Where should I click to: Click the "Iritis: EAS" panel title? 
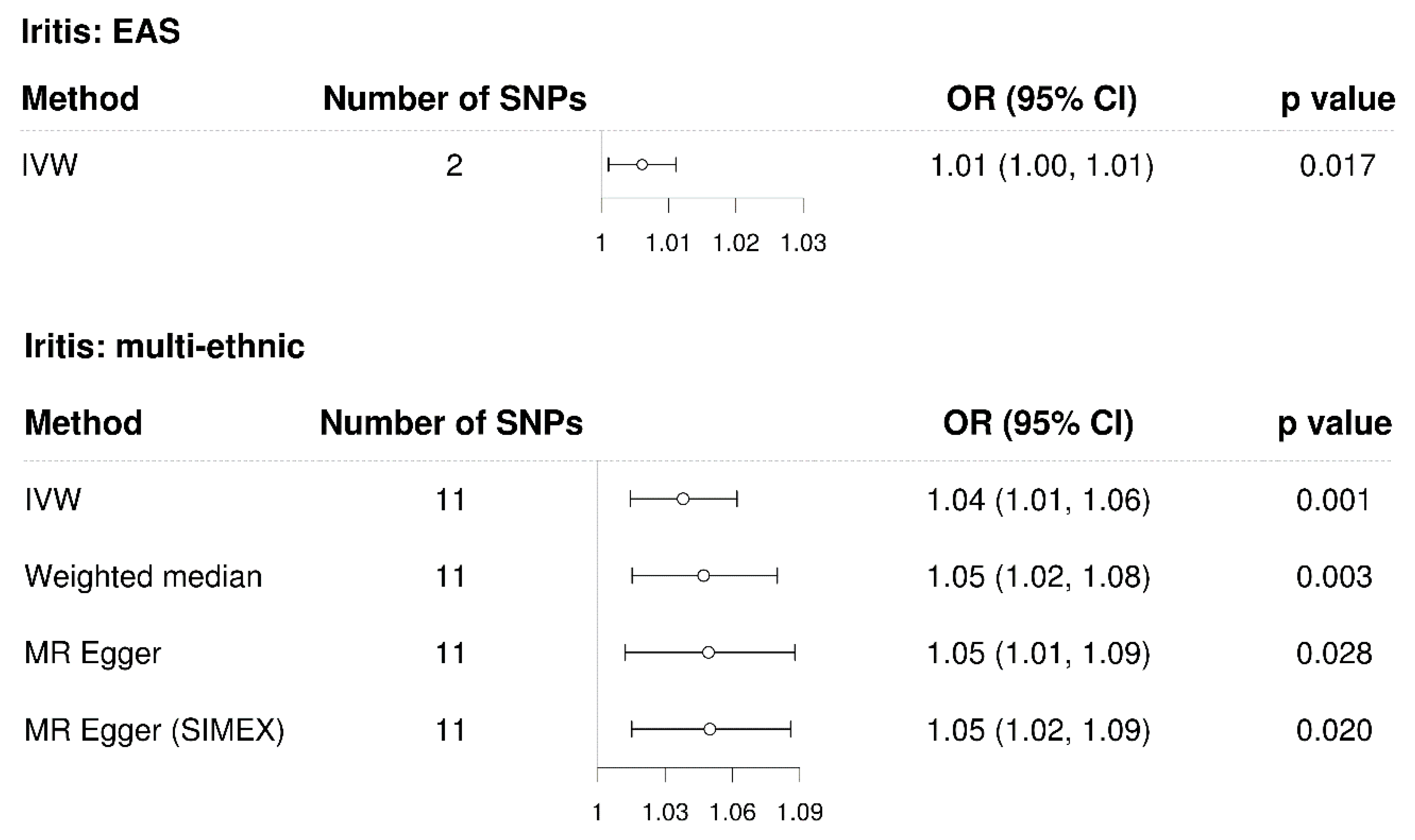[101, 31]
